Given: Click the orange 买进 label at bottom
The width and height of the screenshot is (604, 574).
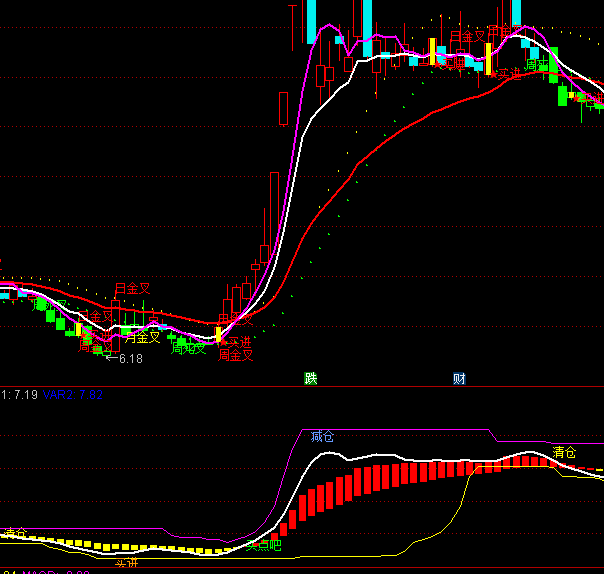Looking at the screenshot, I should click(x=126, y=565).
